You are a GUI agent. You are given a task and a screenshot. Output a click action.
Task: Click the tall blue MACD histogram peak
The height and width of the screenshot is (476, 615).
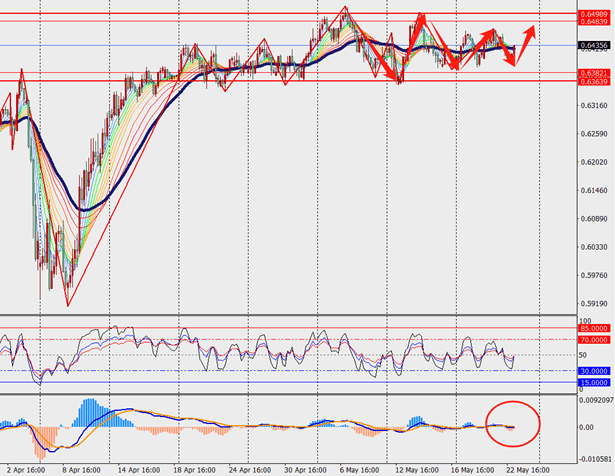(x=89, y=410)
